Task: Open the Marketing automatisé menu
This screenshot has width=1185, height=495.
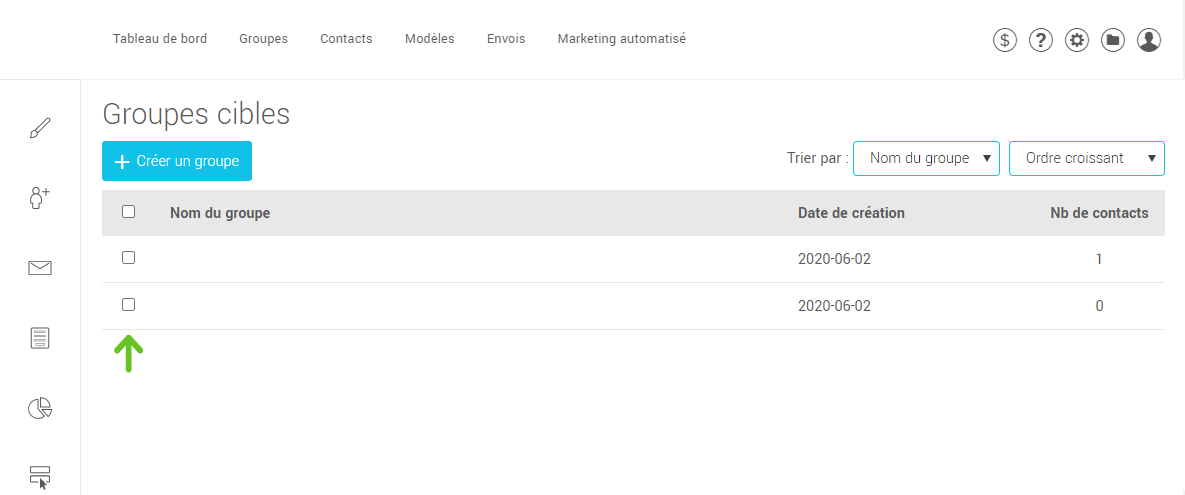Action: (621, 39)
